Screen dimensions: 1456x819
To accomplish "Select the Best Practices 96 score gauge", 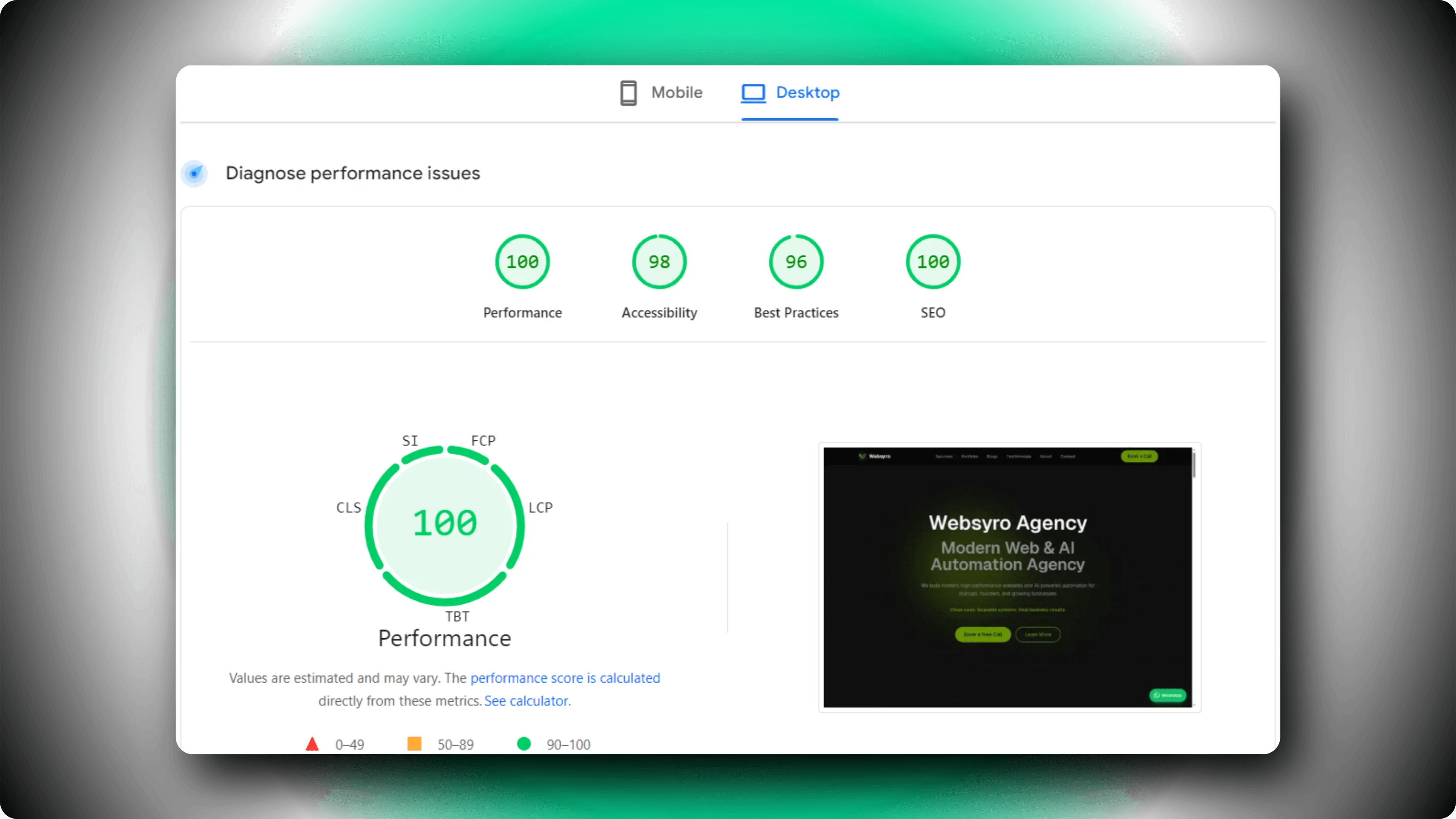I will click(x=796, y=262).
